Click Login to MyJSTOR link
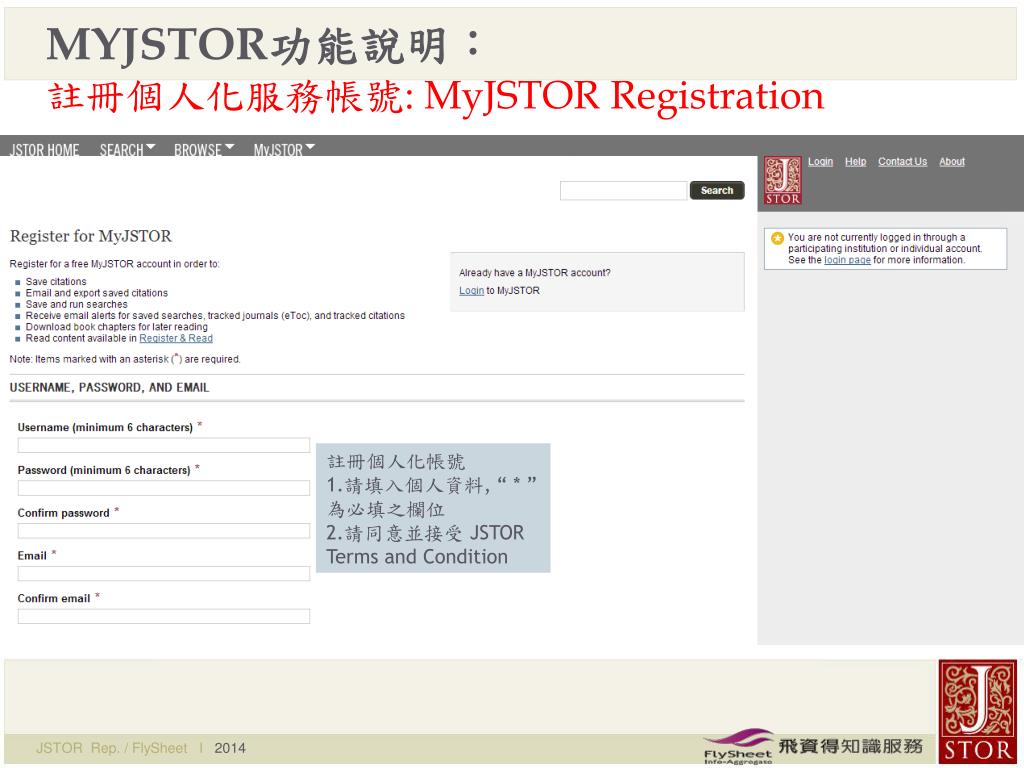The height and width of the screenshot is (768, 1024). tap(472, 291)
